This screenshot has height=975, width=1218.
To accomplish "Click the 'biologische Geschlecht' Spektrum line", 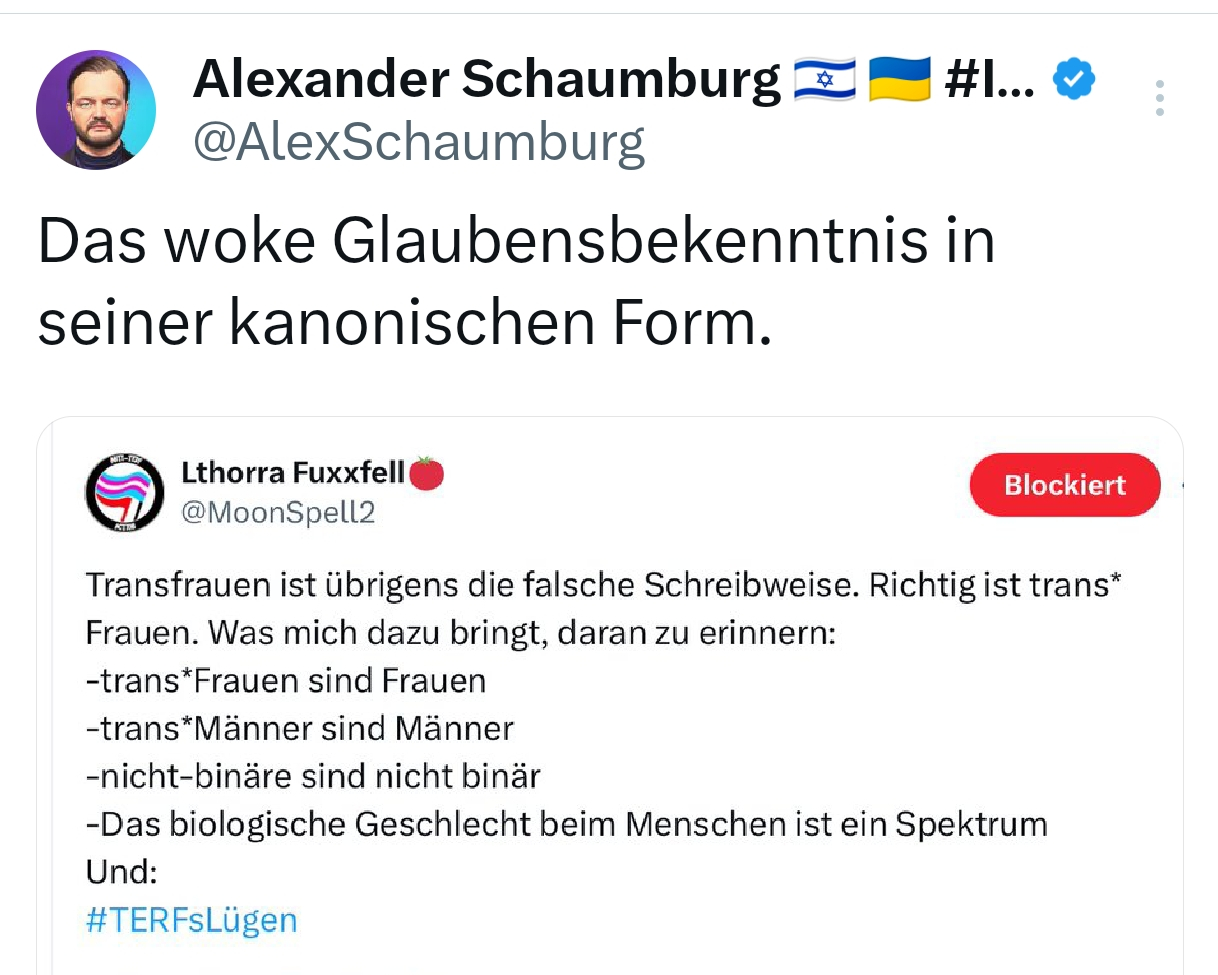I will 567,824.
